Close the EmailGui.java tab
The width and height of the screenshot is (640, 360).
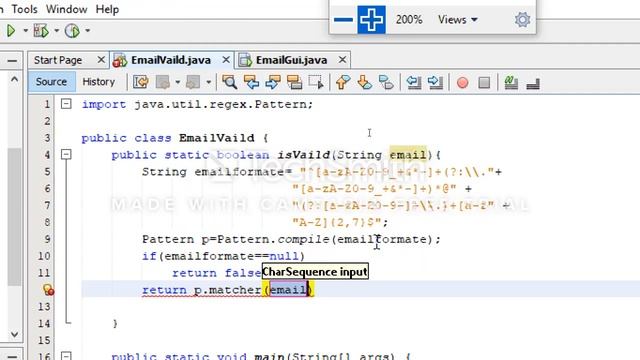tap(342, 60)
